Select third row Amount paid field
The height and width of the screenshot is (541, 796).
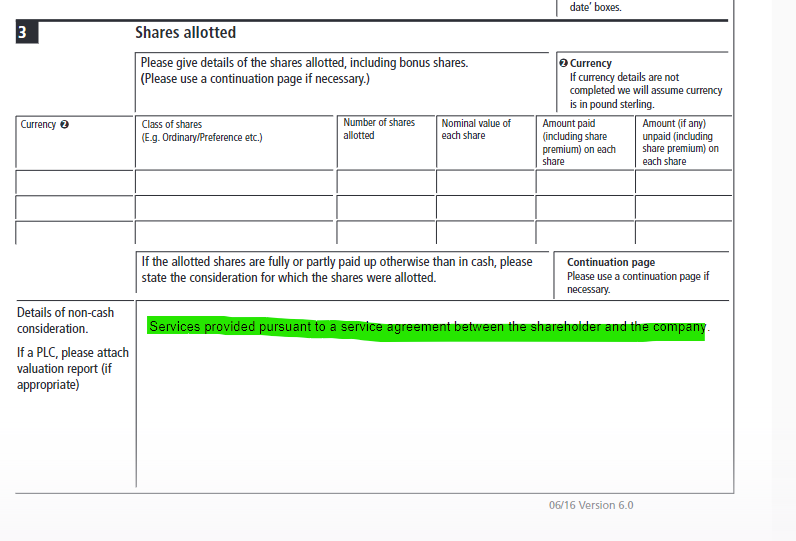tap(585, 232)
